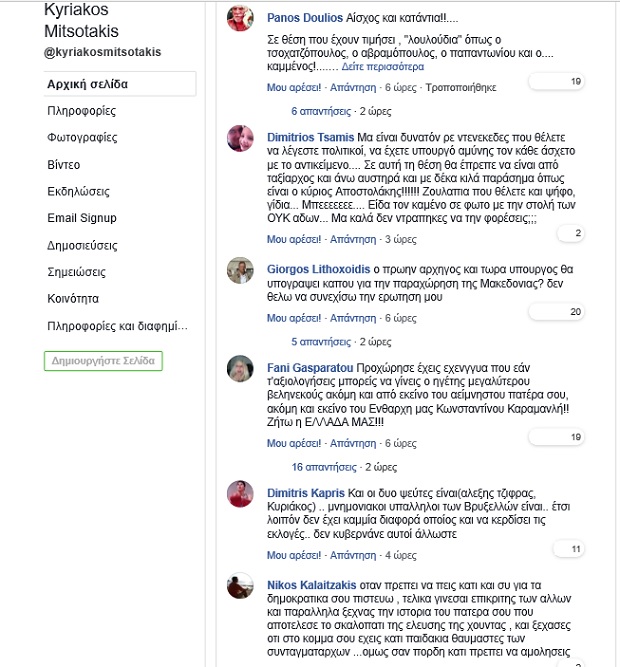Like Dimitrios Tsamis comment with Μου αρέσει!
Viewport: 620px width, 667px height.
click(x=293, y=240)
